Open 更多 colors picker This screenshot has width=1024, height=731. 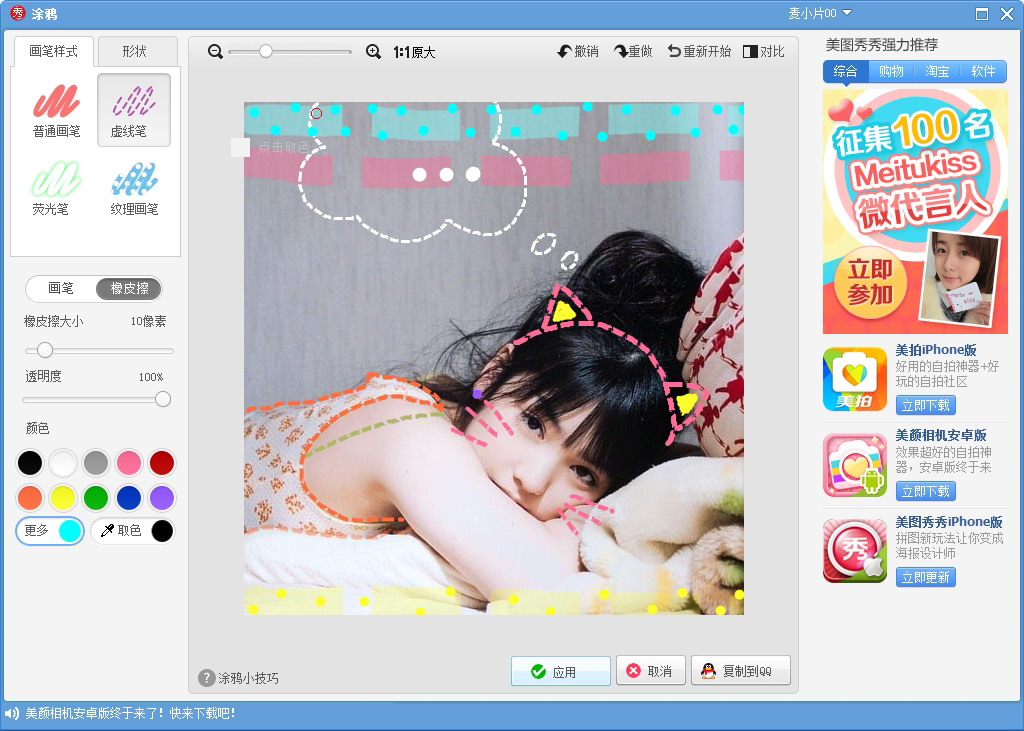click(x=50, y=530)
